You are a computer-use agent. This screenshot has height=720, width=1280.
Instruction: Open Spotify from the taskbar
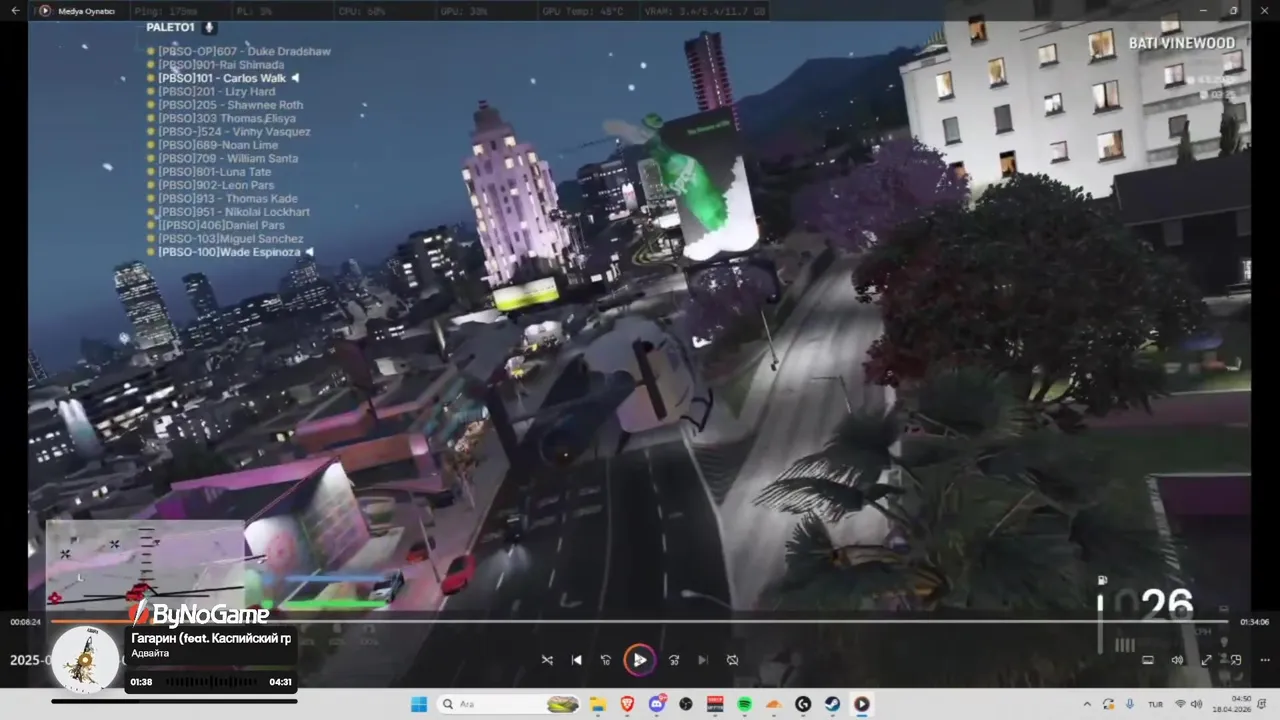pyautogui.click(x=744, y=704)
